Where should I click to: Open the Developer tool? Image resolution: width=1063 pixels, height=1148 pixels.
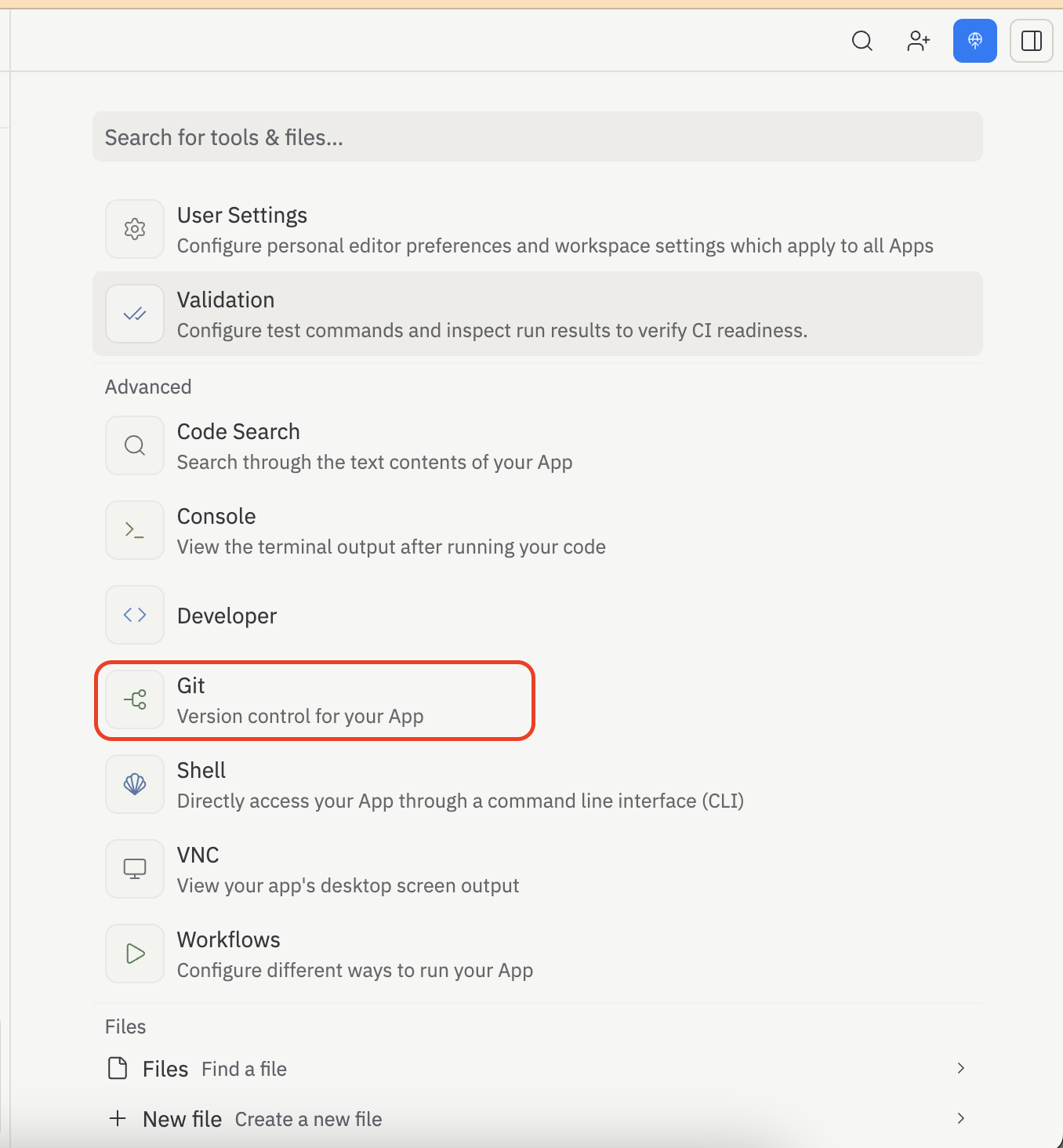[x=227, y=615]
